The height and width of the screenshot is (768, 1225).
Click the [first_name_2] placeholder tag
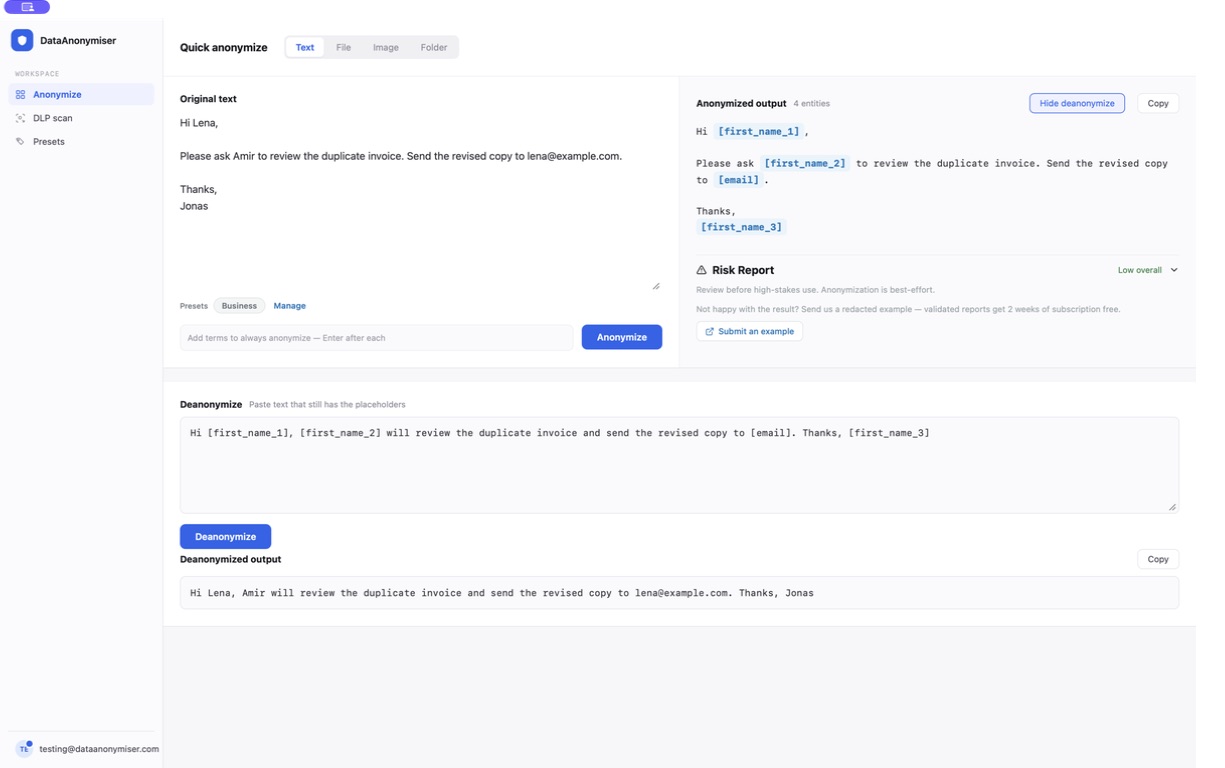point(805,163)
